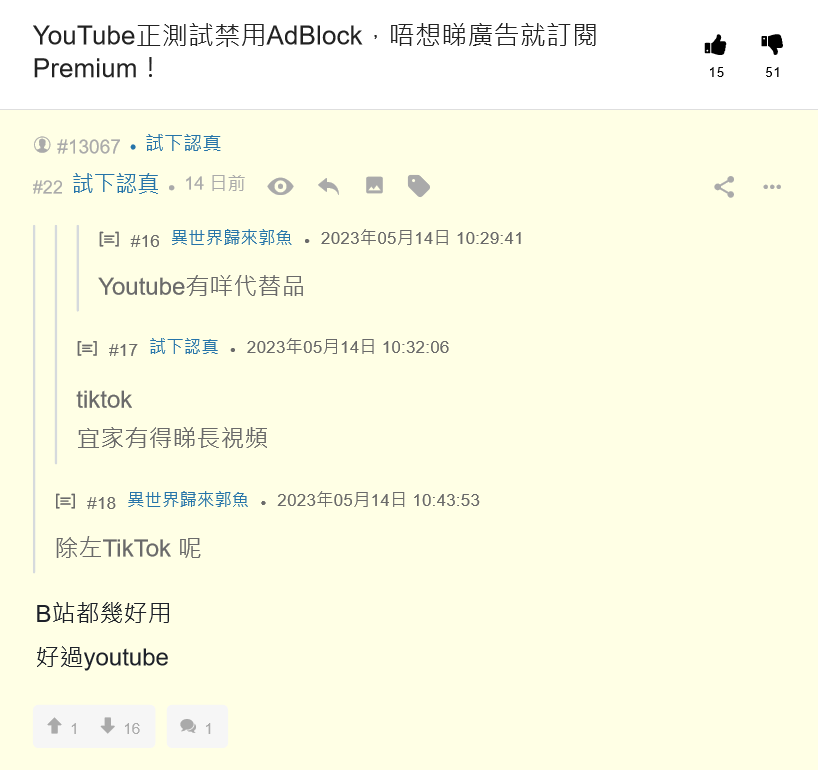The image size is (818, 770).
Task: Click the user avatar icon beside #13067
Action: tap(42, 145)
